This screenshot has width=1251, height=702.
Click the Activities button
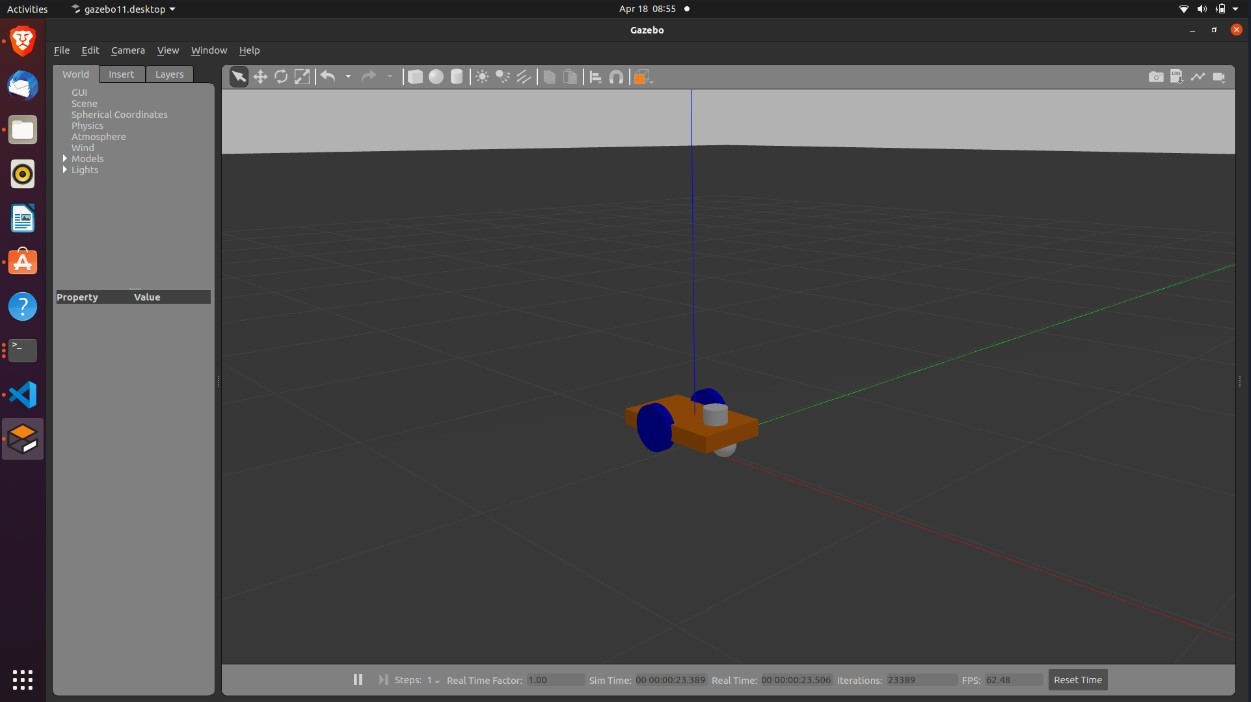point(27,9)
